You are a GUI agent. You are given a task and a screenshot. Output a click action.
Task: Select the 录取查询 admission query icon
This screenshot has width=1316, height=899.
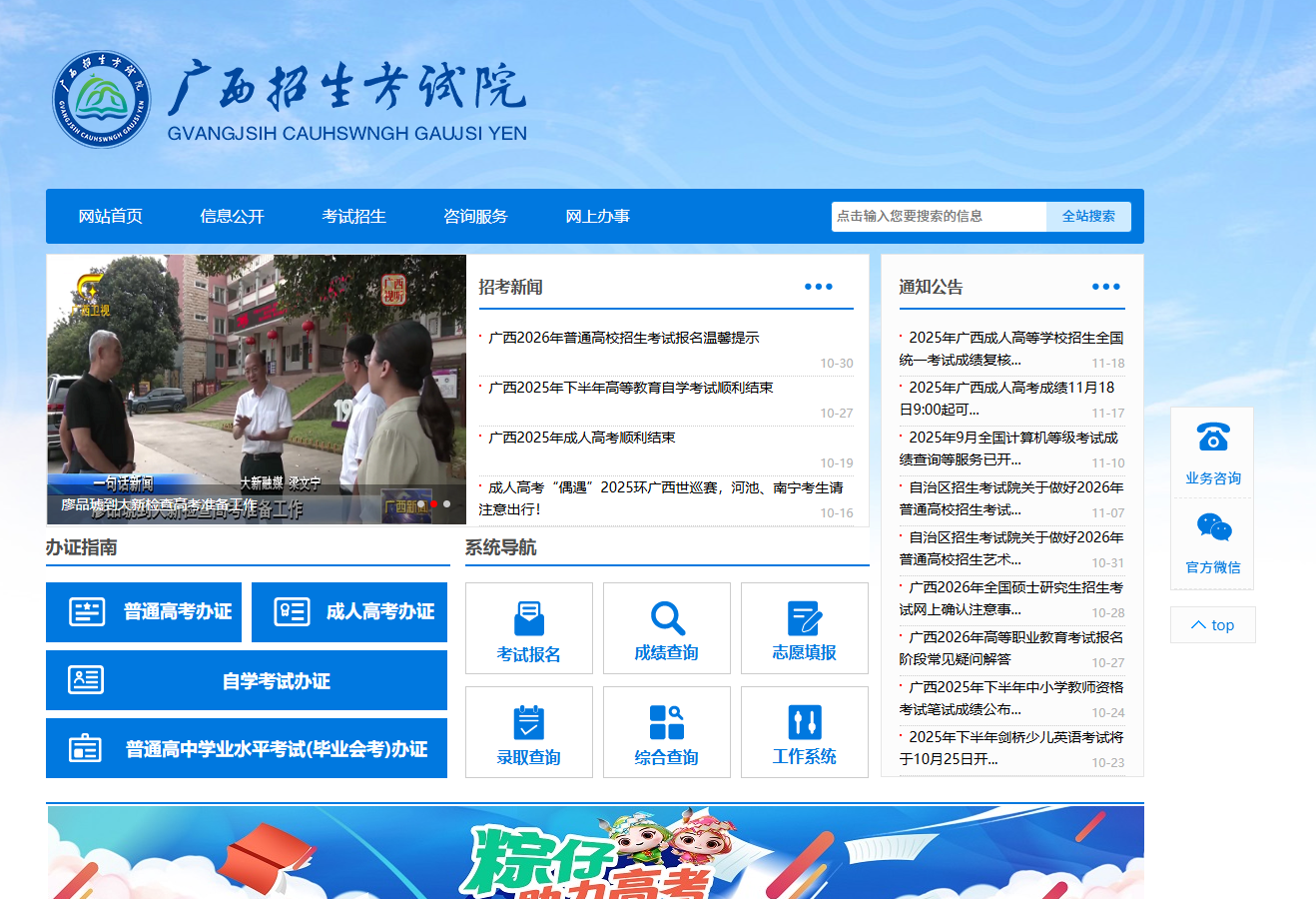(x=528, y=722)
